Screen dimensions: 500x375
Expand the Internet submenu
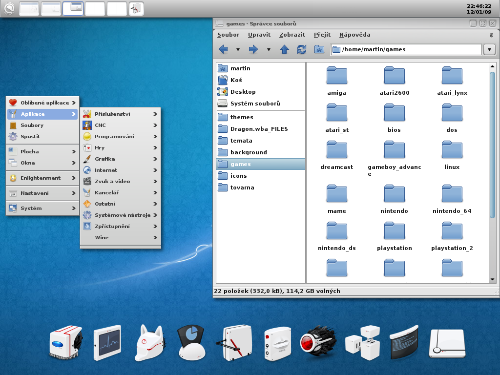(x=120, y=170)
